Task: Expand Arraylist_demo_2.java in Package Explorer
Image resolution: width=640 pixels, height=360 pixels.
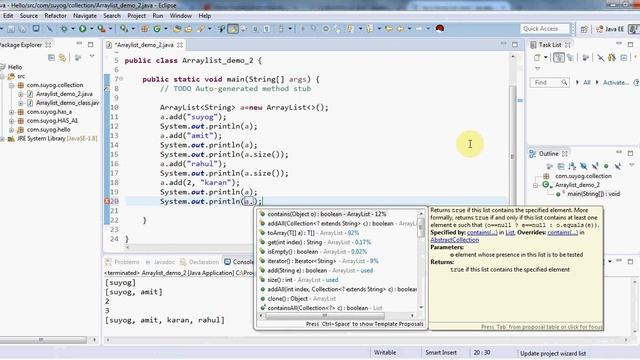Action: click(20, 94)
